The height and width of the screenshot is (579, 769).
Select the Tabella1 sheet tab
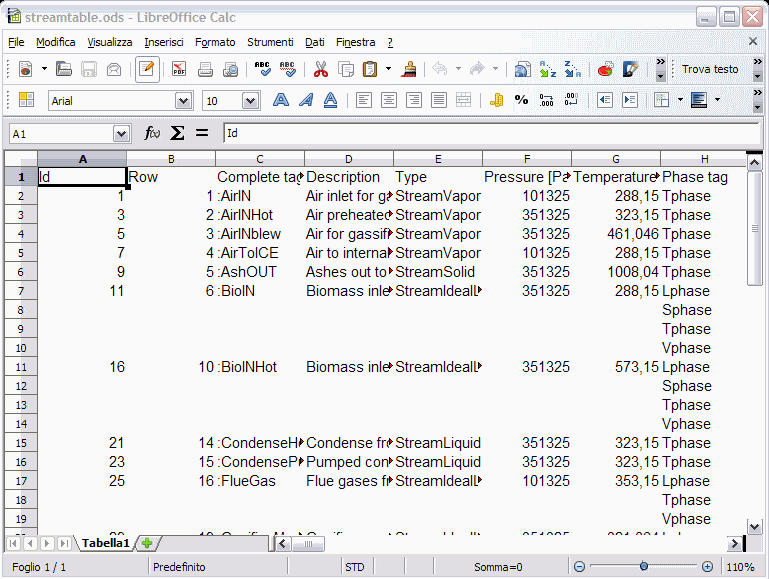point(106,543)
